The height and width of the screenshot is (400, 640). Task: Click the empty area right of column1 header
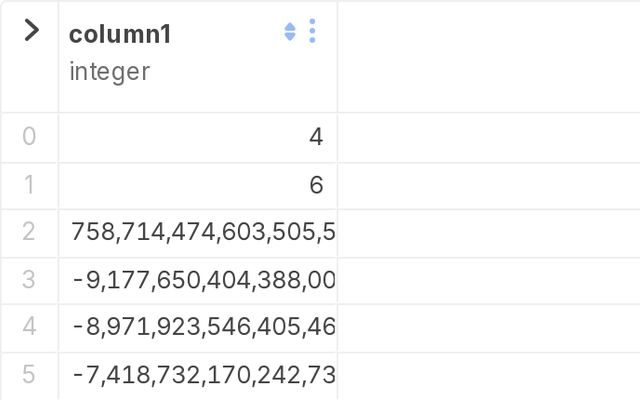point(489,56)
